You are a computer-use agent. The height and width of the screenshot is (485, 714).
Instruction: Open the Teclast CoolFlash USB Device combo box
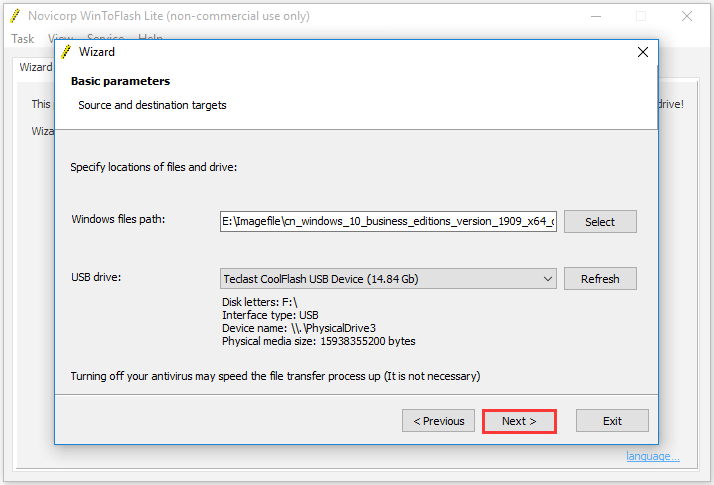pos(388,279)
